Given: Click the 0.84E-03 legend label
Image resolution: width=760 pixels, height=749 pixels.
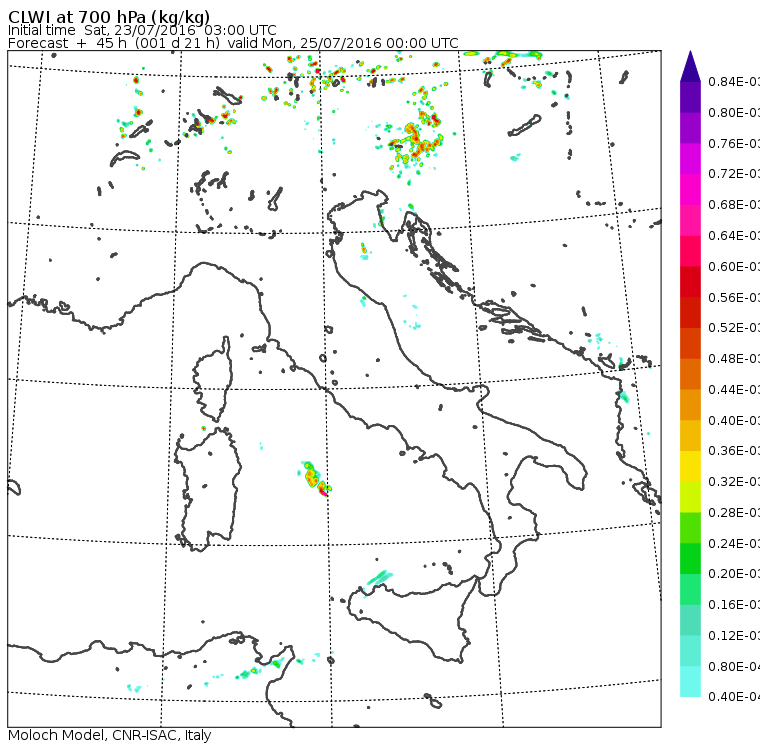Looking at the screenshot, I should pos(734,81).
